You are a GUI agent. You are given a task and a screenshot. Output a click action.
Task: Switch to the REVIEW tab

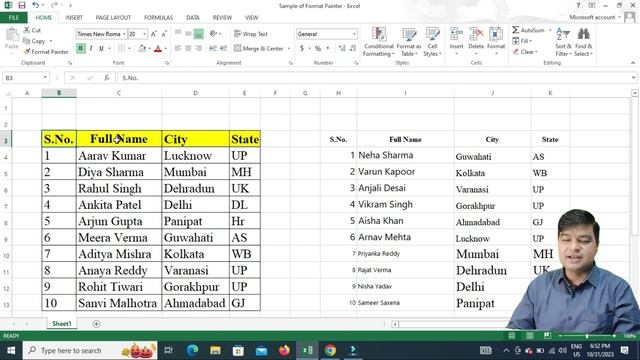point(222,18)
